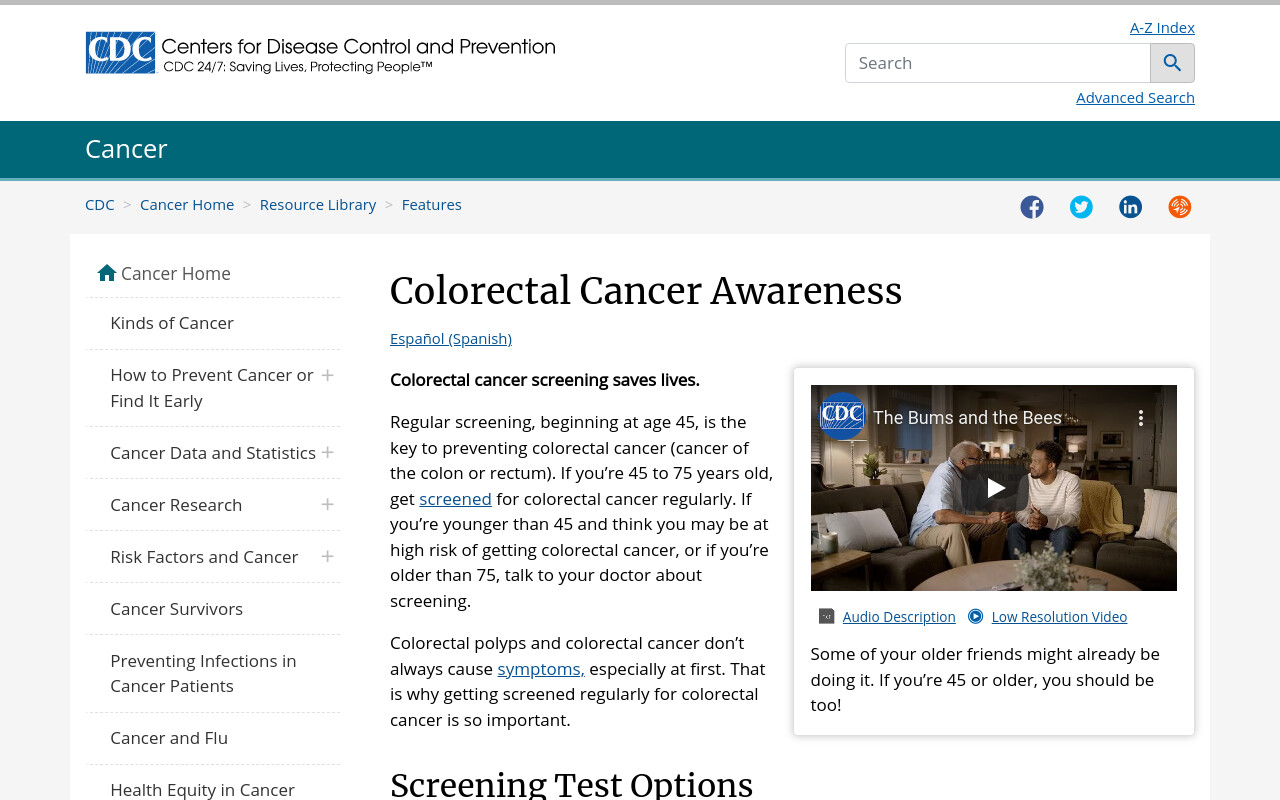The width and height of the screenshot is (1280, 800).
Task: Follow the symptoms link
Action: click(x=541, y=668)
